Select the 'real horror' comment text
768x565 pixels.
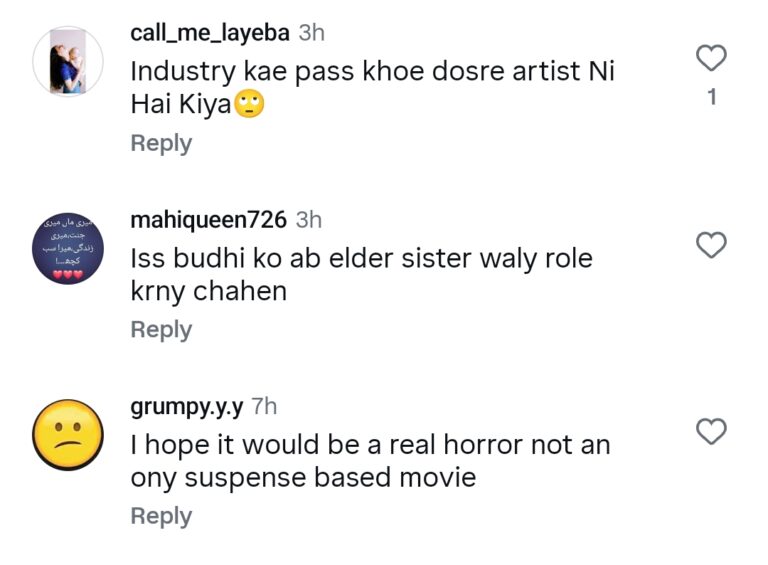click(370, 461)
